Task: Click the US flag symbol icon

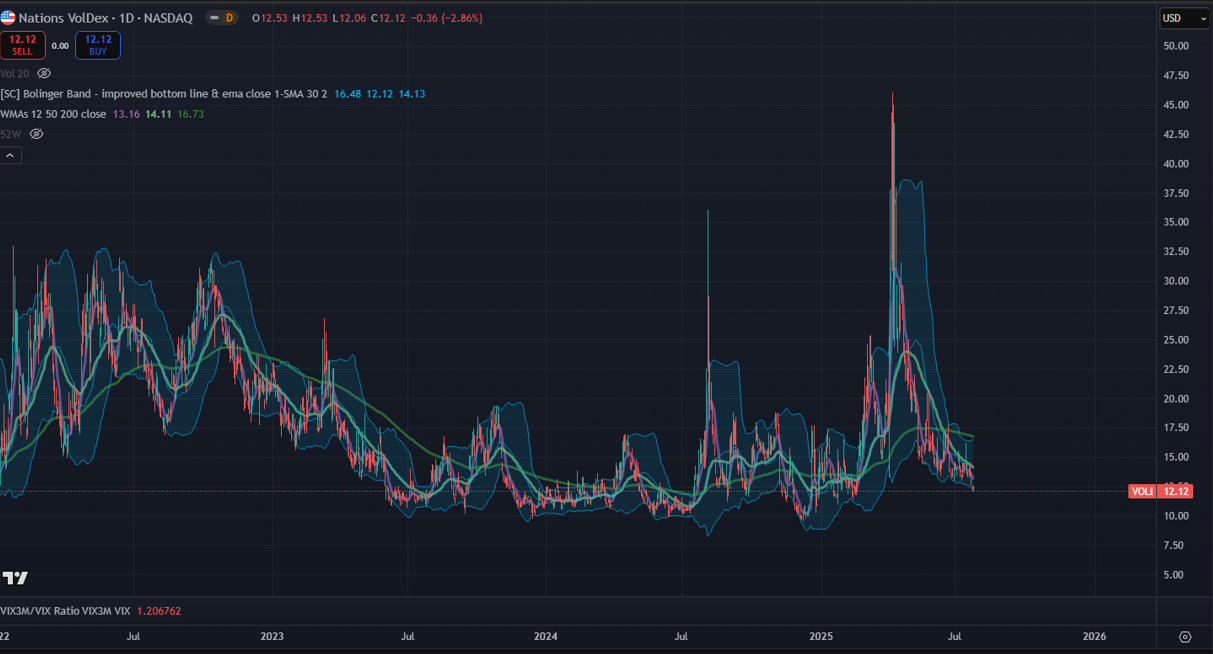Action: (8, 17)
